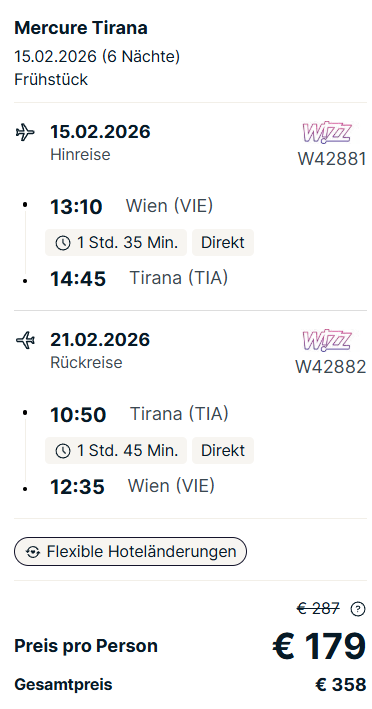Click flight number W42881
This screenshot has height=709, width=372.
pos(332,159)
